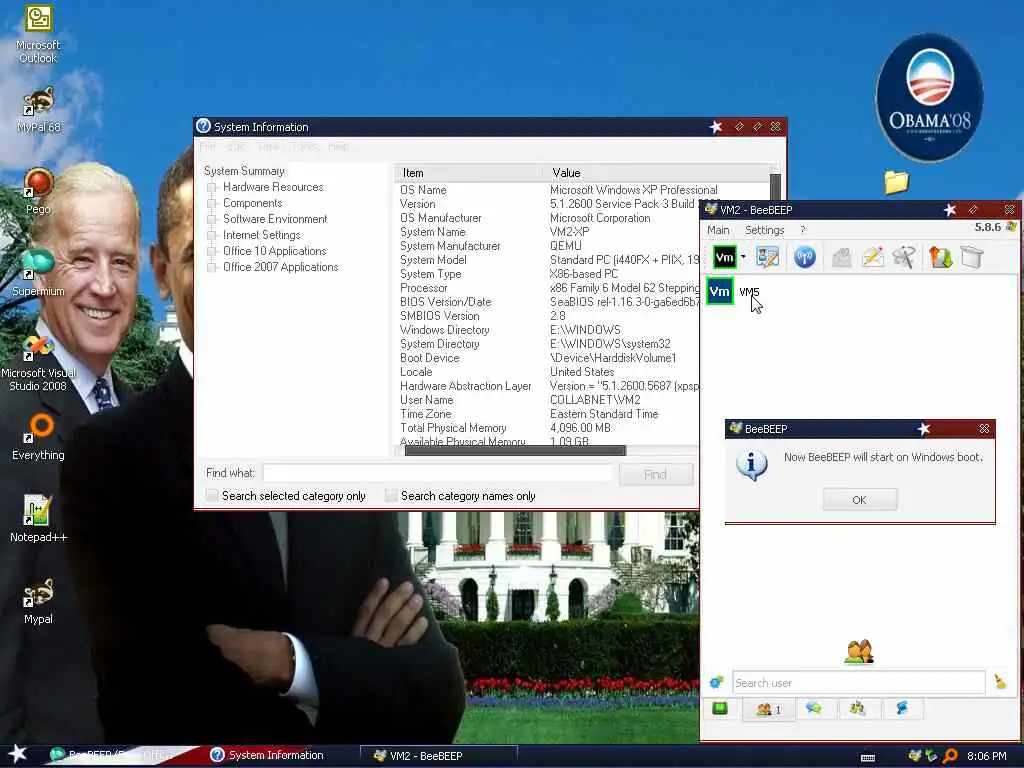The width and height of the screenshot is (1024, 768).
Task: Select the Notepad++ desktop icon
Action: pyautogui.click(x=38, y=519)
